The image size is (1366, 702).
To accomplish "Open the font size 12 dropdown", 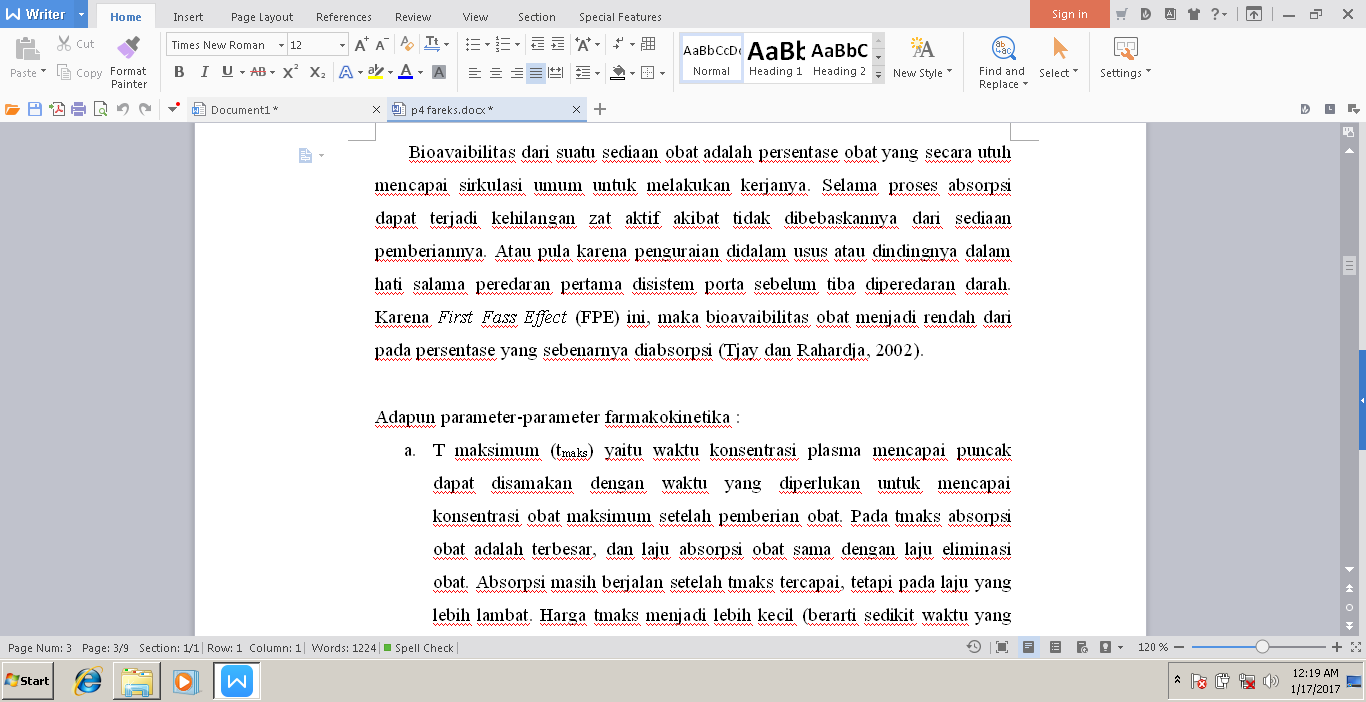I will (x=342, y=45).
